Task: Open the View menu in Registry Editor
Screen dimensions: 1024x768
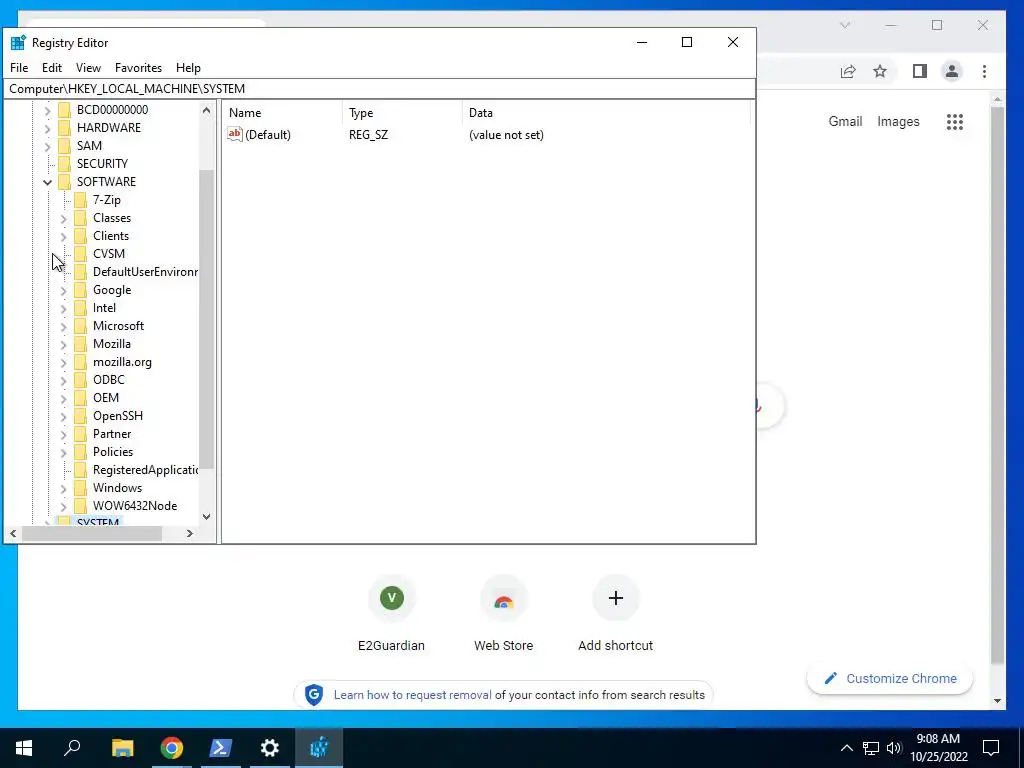Action: pos(88,68)
